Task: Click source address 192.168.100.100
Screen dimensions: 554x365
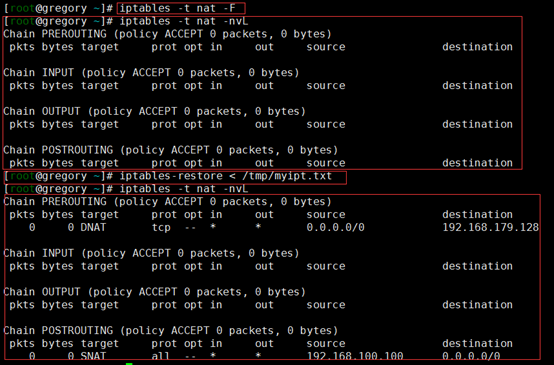Action: point(355,356)
